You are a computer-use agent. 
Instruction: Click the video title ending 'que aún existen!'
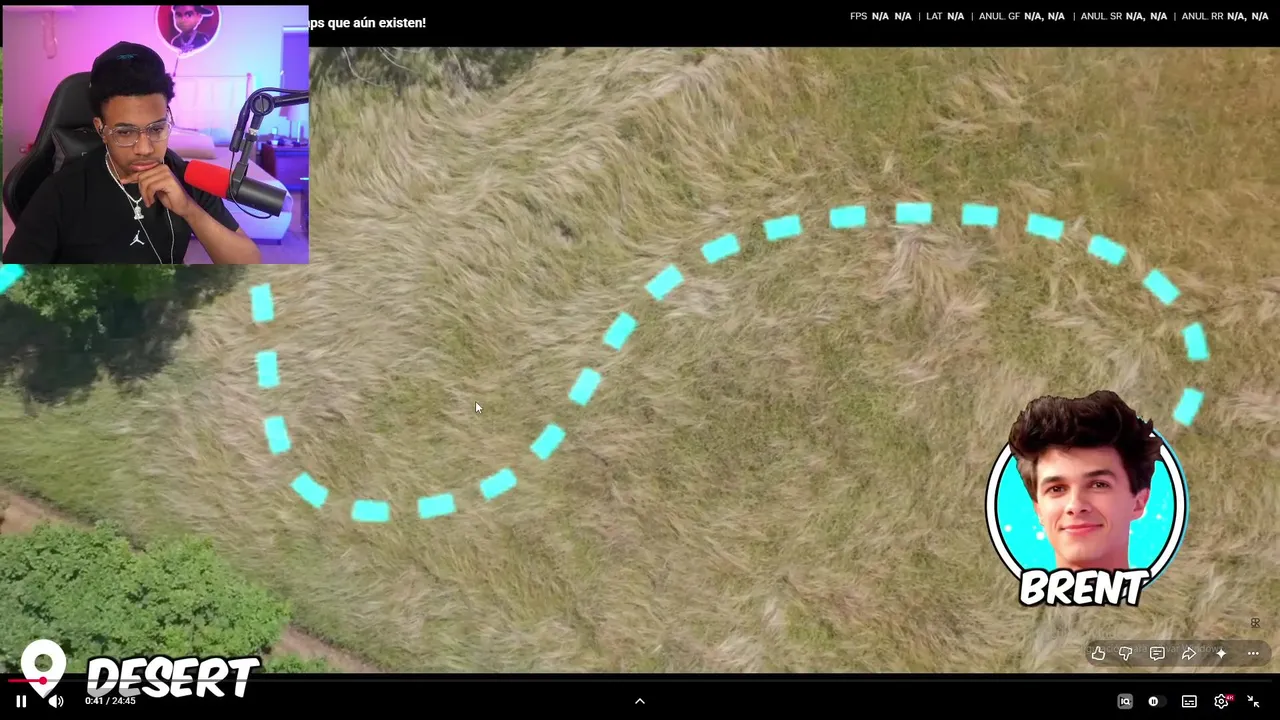(367, 23)
